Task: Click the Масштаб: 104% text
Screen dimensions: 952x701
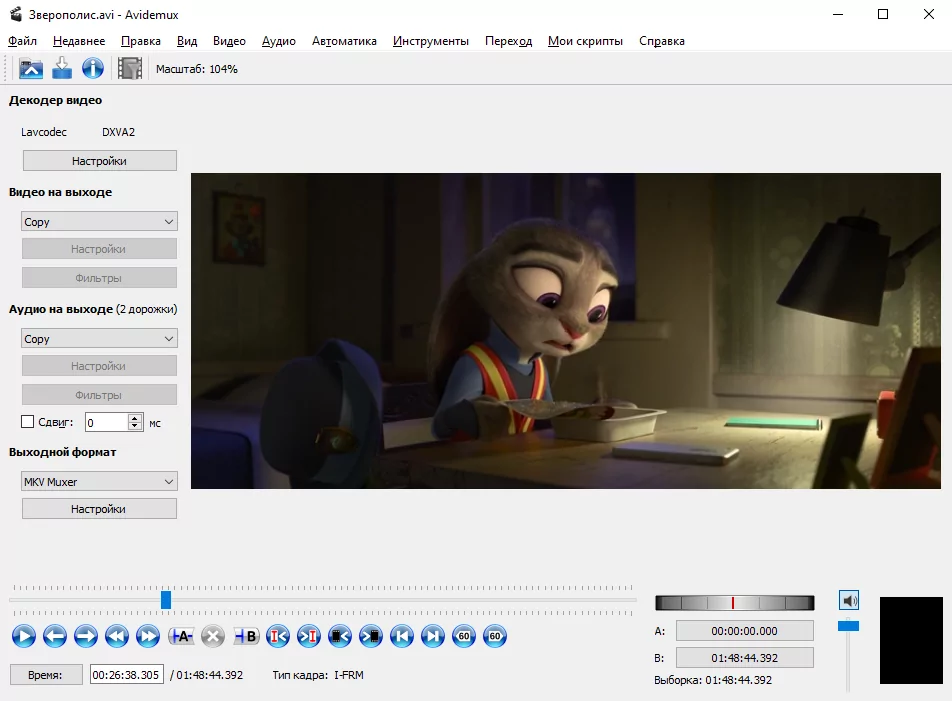Action: pos(197,69)
